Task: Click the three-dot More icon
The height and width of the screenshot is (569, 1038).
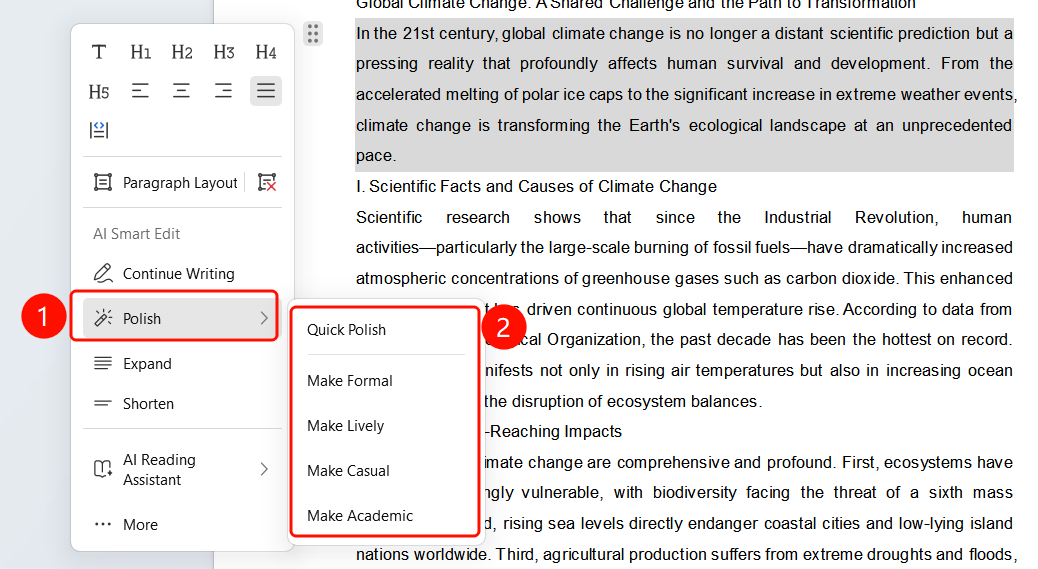Action: pos(103,524)
